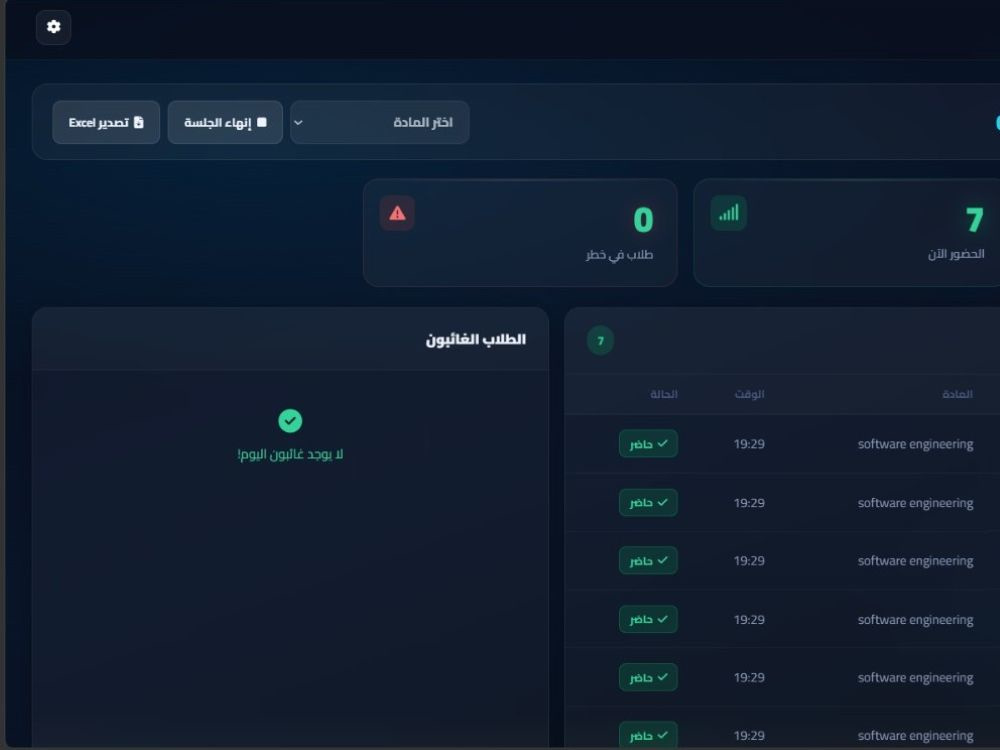1000x750 pixels.
Task: Click the الحضور الآن label
Action: (956, 254)
